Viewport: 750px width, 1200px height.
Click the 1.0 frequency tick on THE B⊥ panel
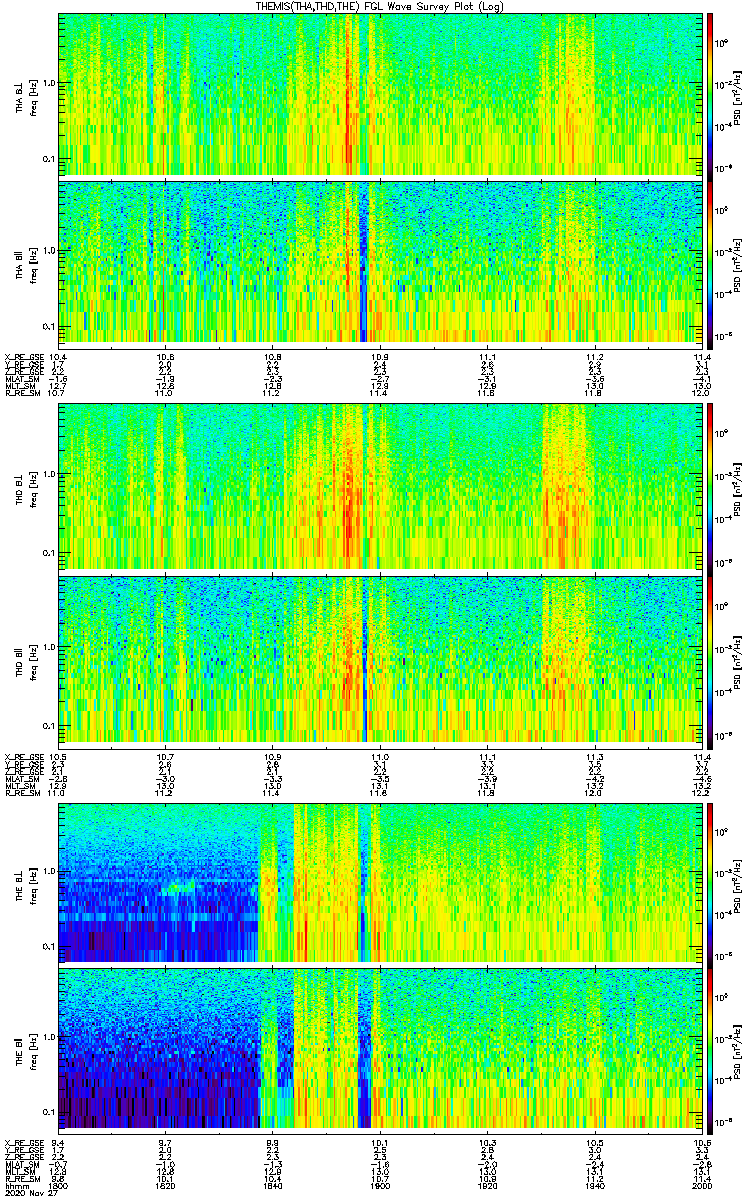[x=48, y=870]
